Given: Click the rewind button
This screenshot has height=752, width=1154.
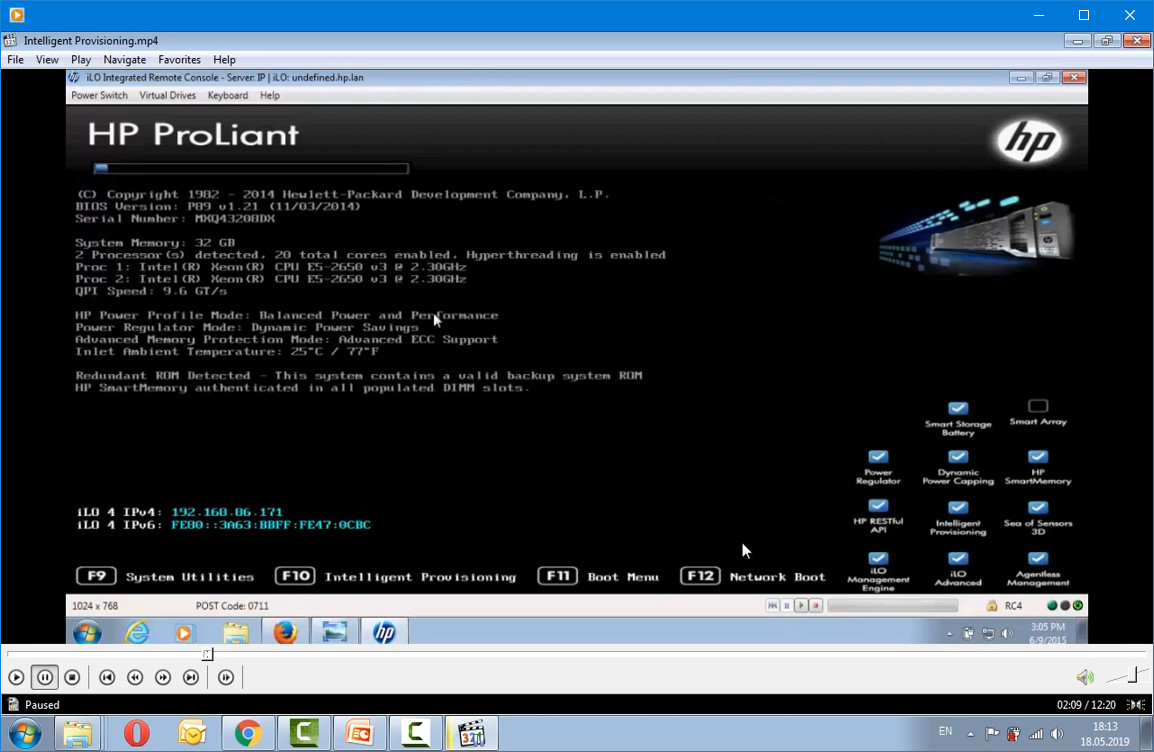Looking at the screenshot, I should [x=135, y=677].
